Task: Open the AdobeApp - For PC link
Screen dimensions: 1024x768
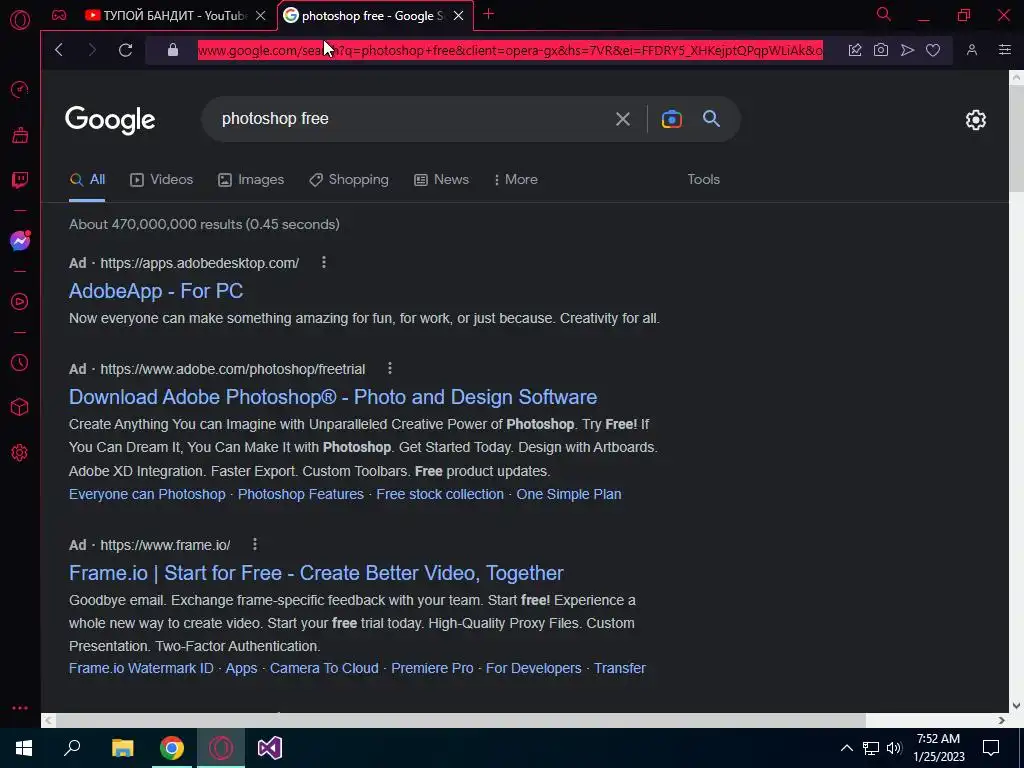Action: click(x=156, y=291)
